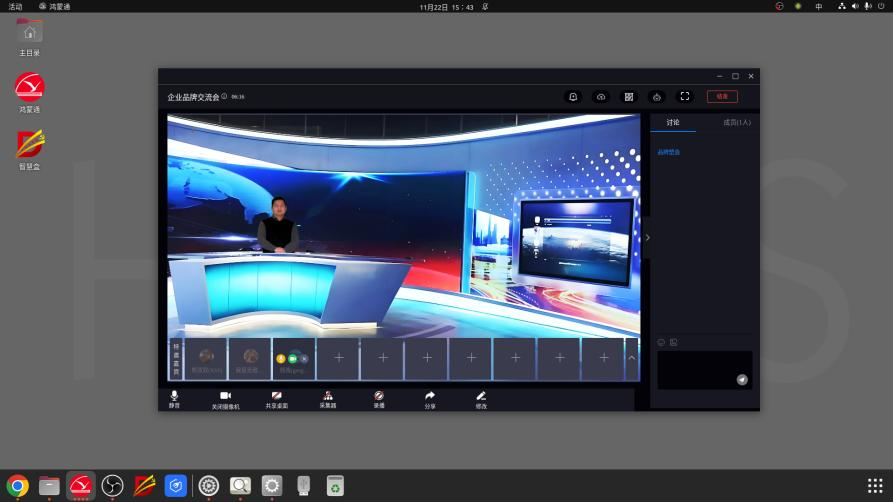This screenshot has width=893, height=502.
Task: Open 鸿蒙通 app menu in top bar
Action: (55, 7)
